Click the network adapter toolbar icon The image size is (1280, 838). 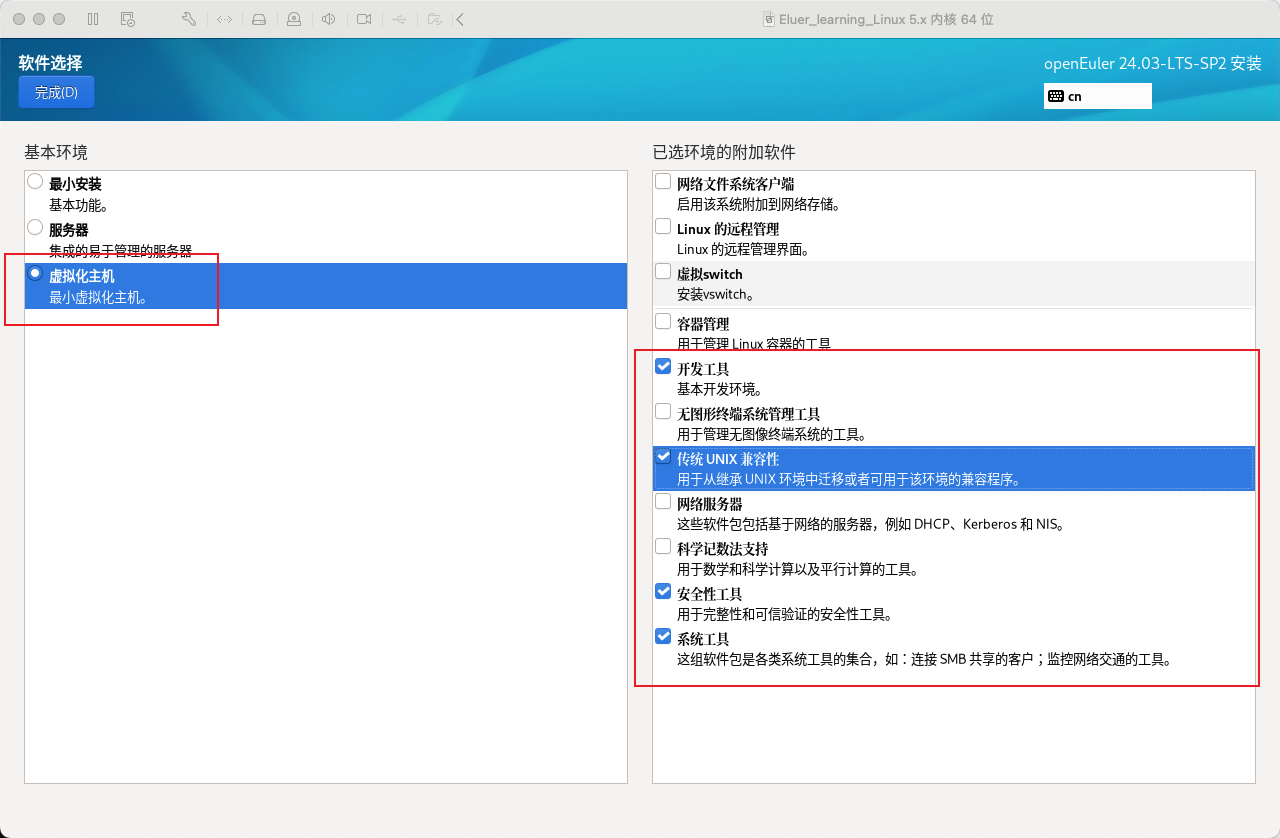pos(224,19)
